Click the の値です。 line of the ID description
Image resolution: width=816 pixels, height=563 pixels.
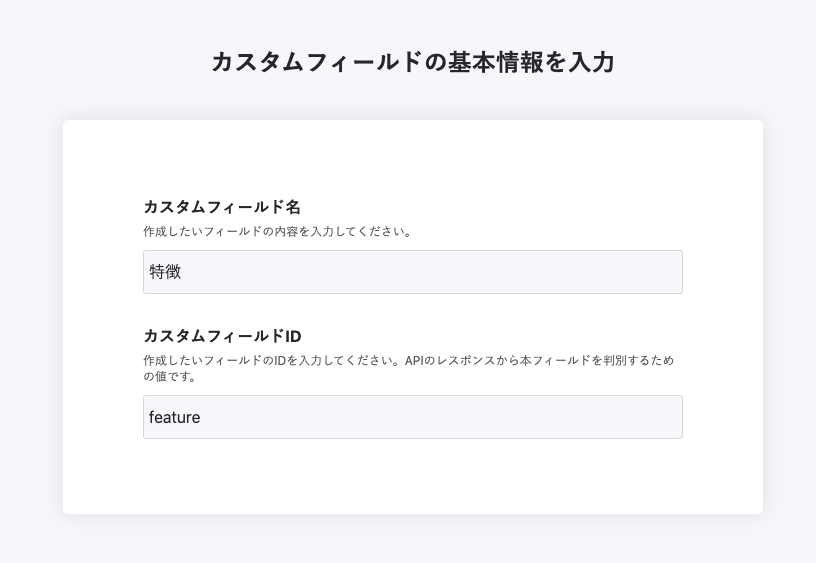169,377
